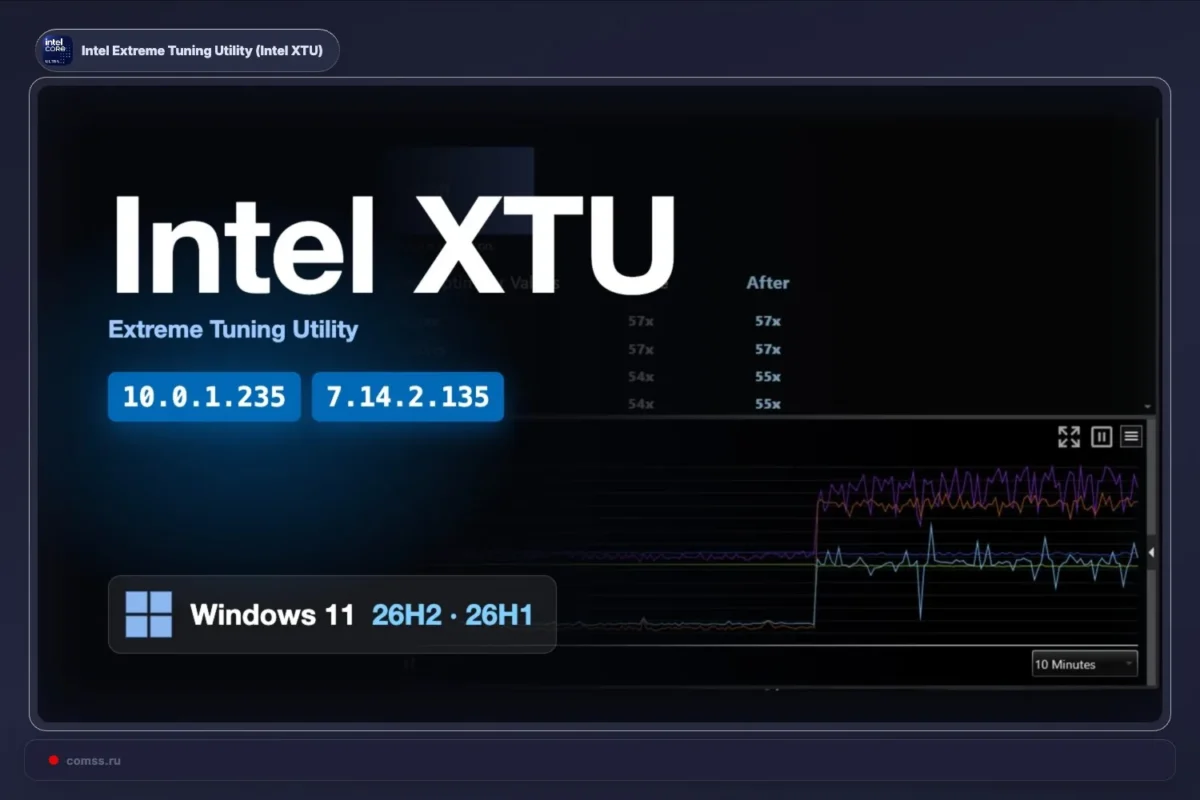Expand the graph to full screen
The width and height of the screenshot is (1200, 800).
(x=1069, y=436)
